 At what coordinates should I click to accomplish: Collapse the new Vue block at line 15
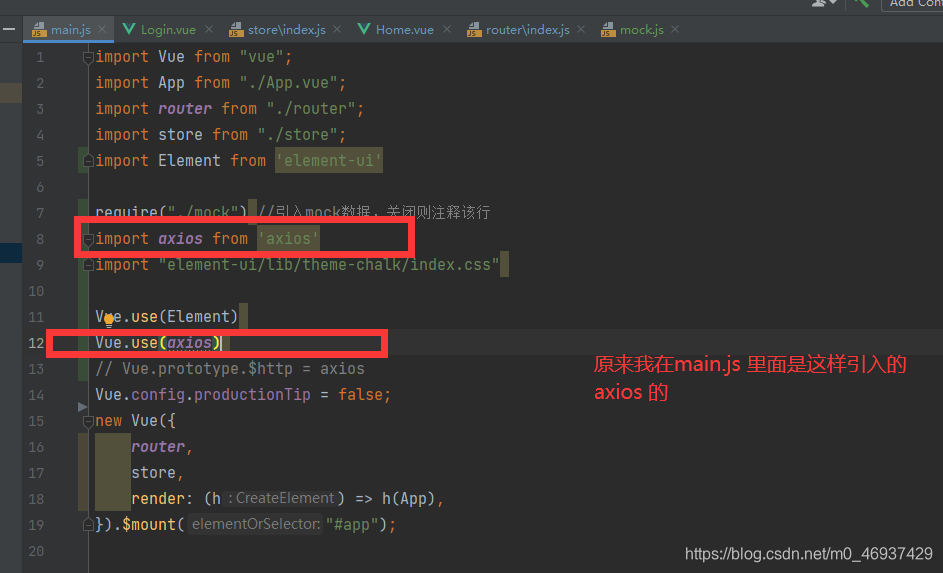(x=88, y=421)
